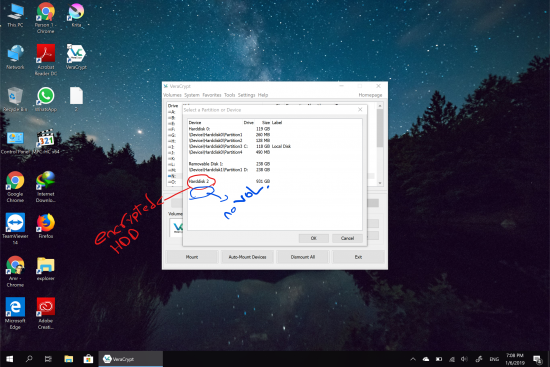Open Adobe Creative Cloud shortcut

coord(46,314)
